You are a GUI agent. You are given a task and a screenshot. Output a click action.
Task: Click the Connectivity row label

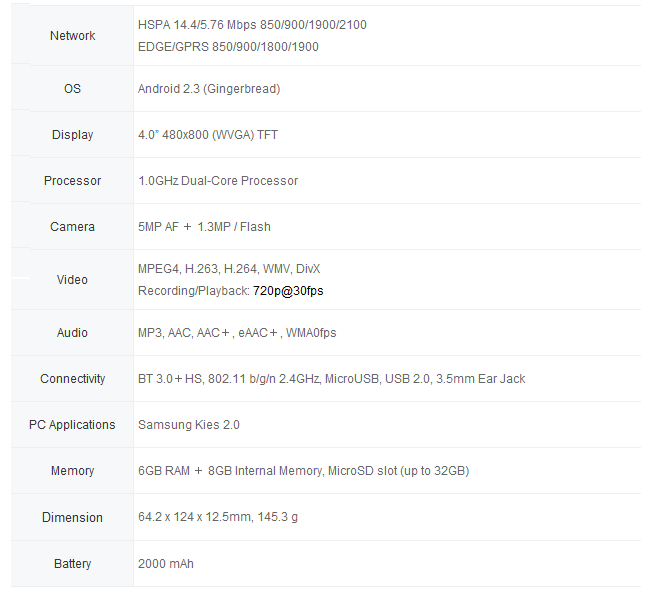tap(72, 379)
